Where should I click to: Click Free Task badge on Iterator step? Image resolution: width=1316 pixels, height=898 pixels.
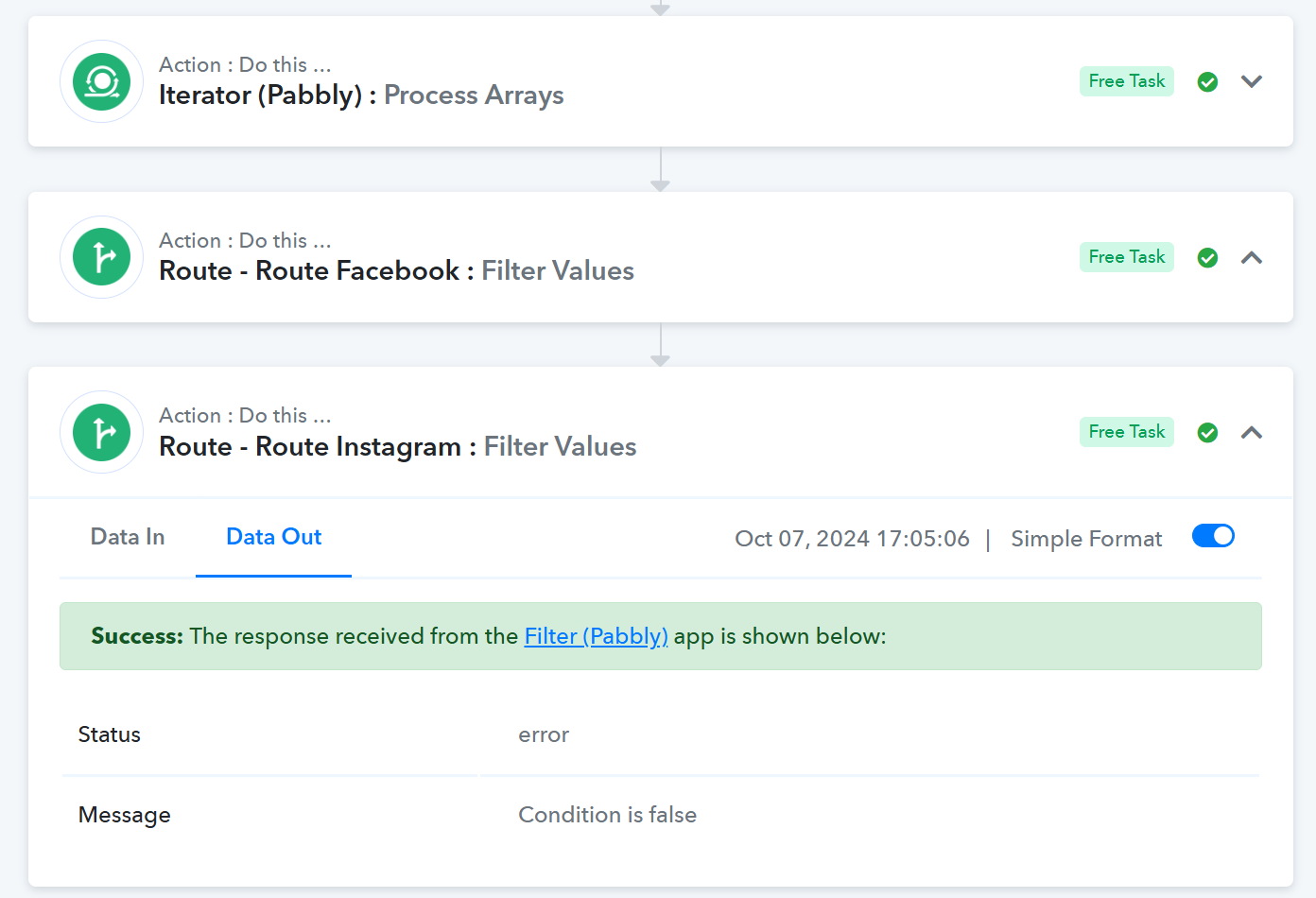pos(1127,81)
